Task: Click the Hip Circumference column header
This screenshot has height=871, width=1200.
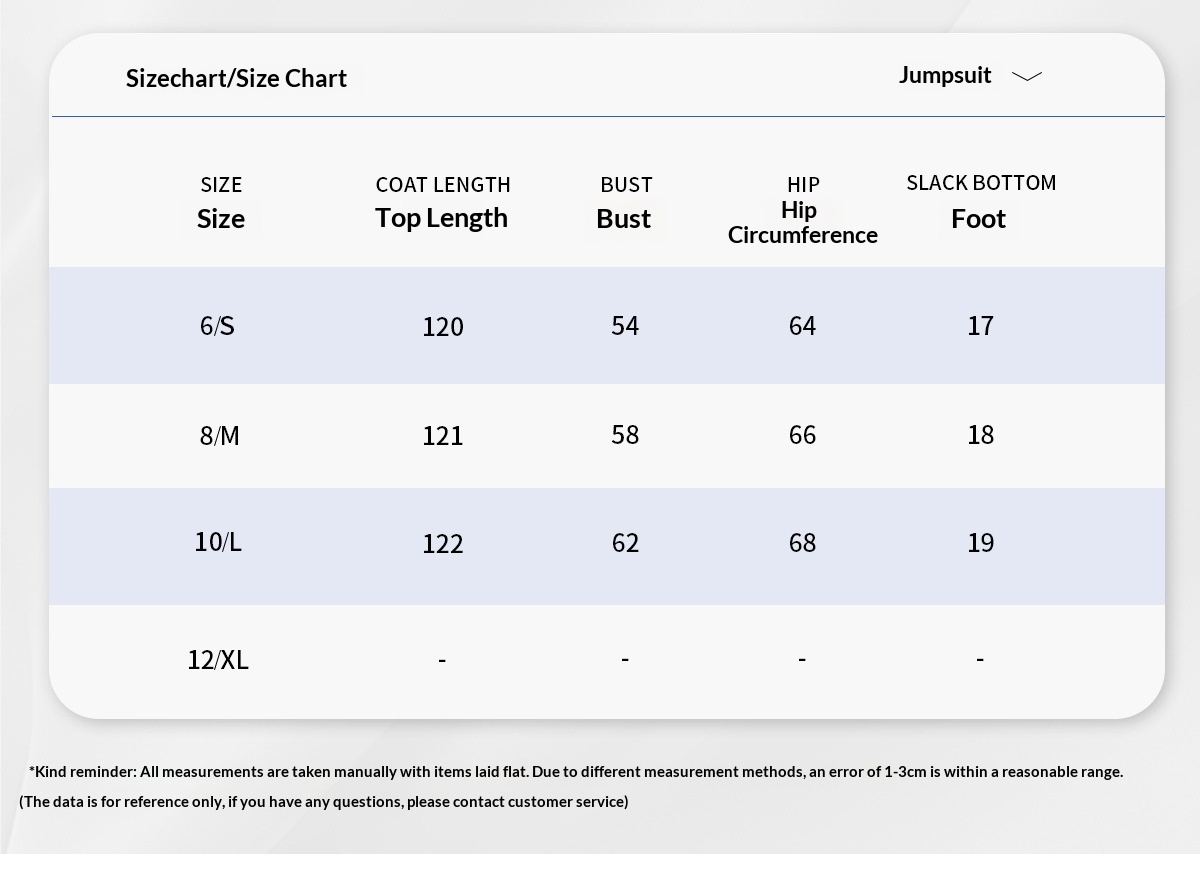Action: pos(802,222)
